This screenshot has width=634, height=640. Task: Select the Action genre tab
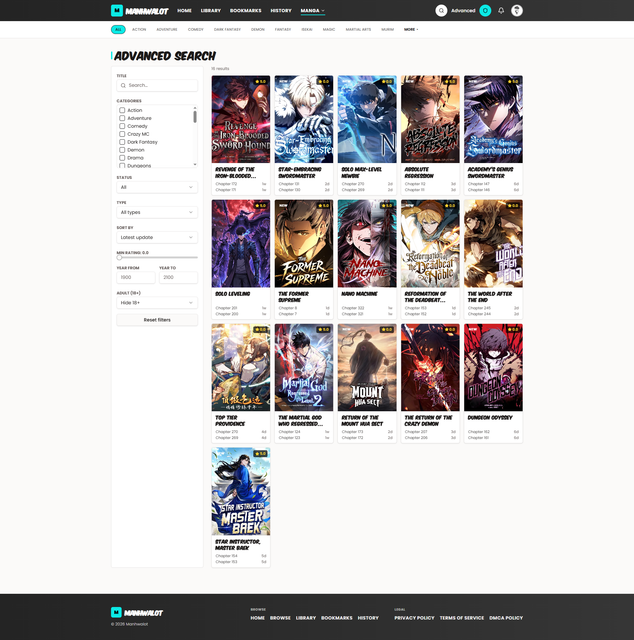pyautogui.click(x=139, y=29)
